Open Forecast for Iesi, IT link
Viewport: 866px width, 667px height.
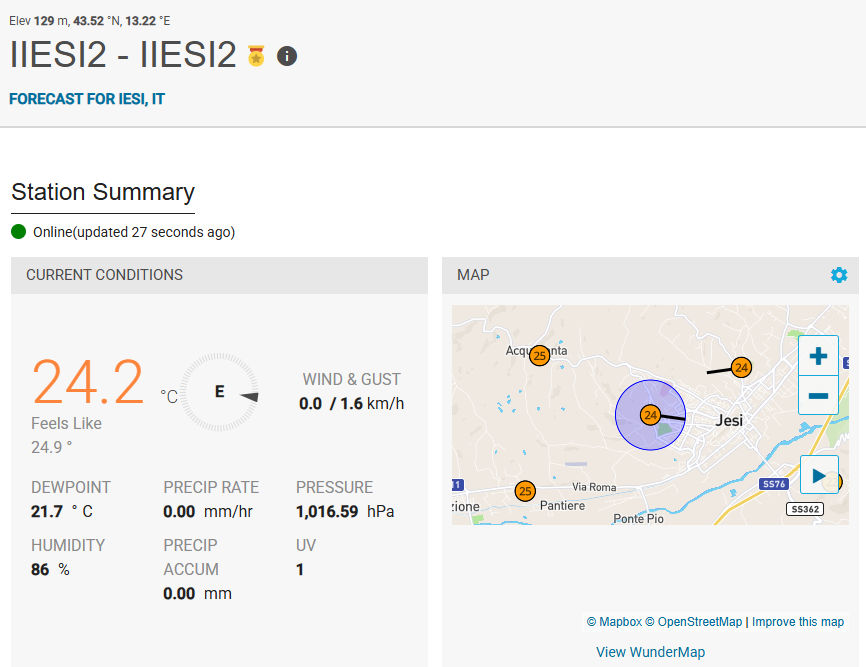87,99
